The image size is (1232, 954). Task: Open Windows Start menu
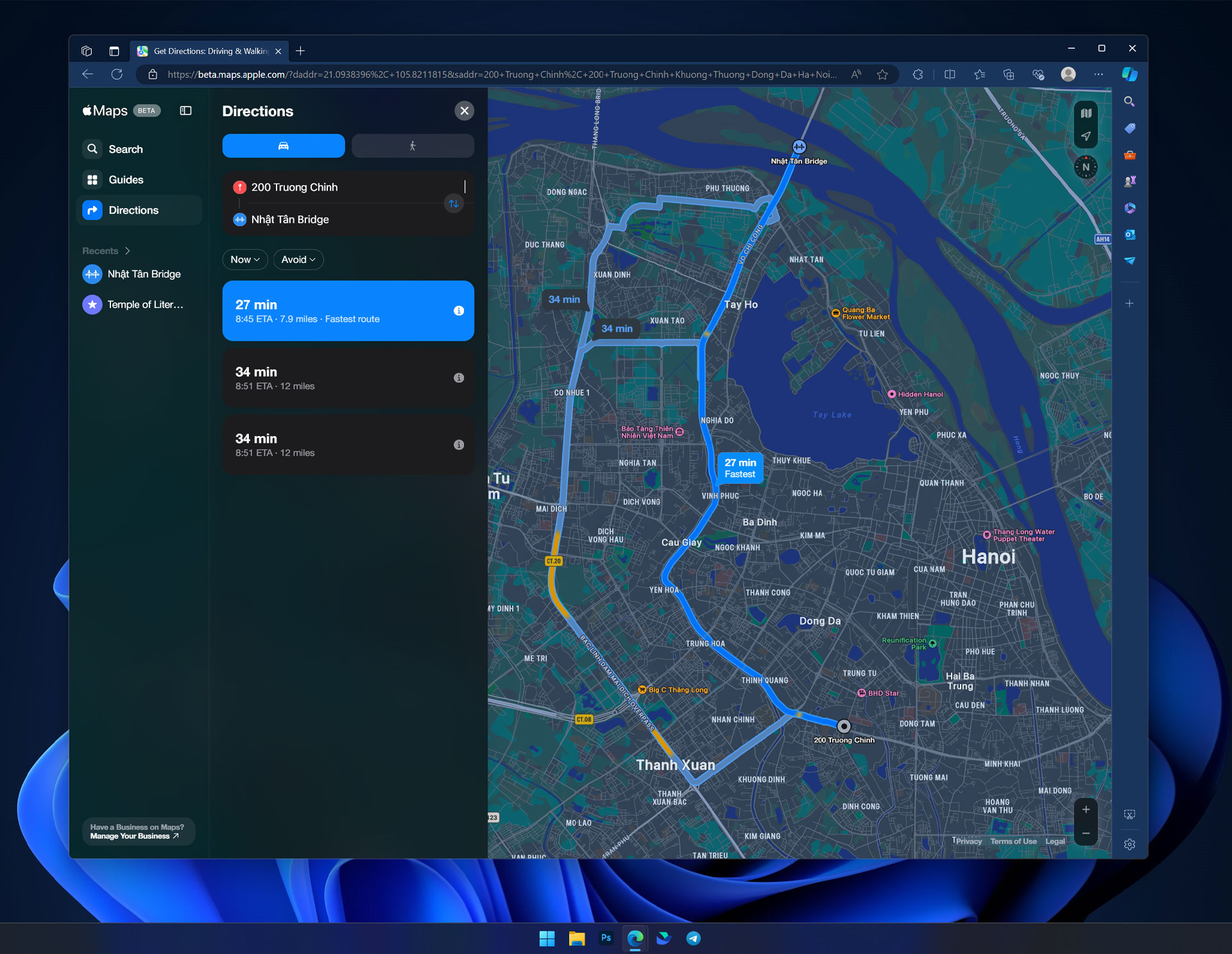point(547,939)
